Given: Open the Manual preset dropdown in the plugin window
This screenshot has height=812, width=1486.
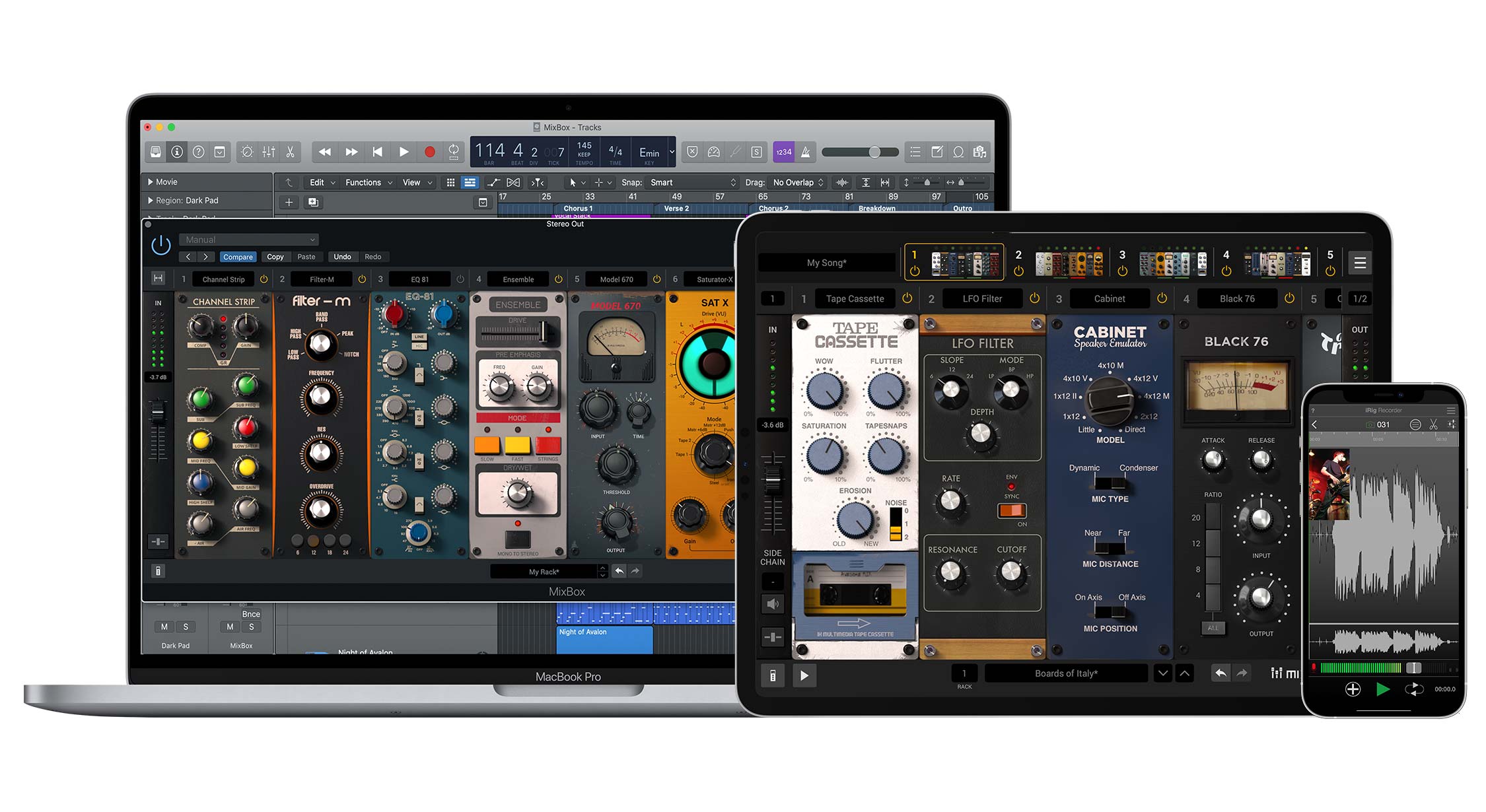Looking at the screenshot, I should pyautogui.click(x=249, y=239).
